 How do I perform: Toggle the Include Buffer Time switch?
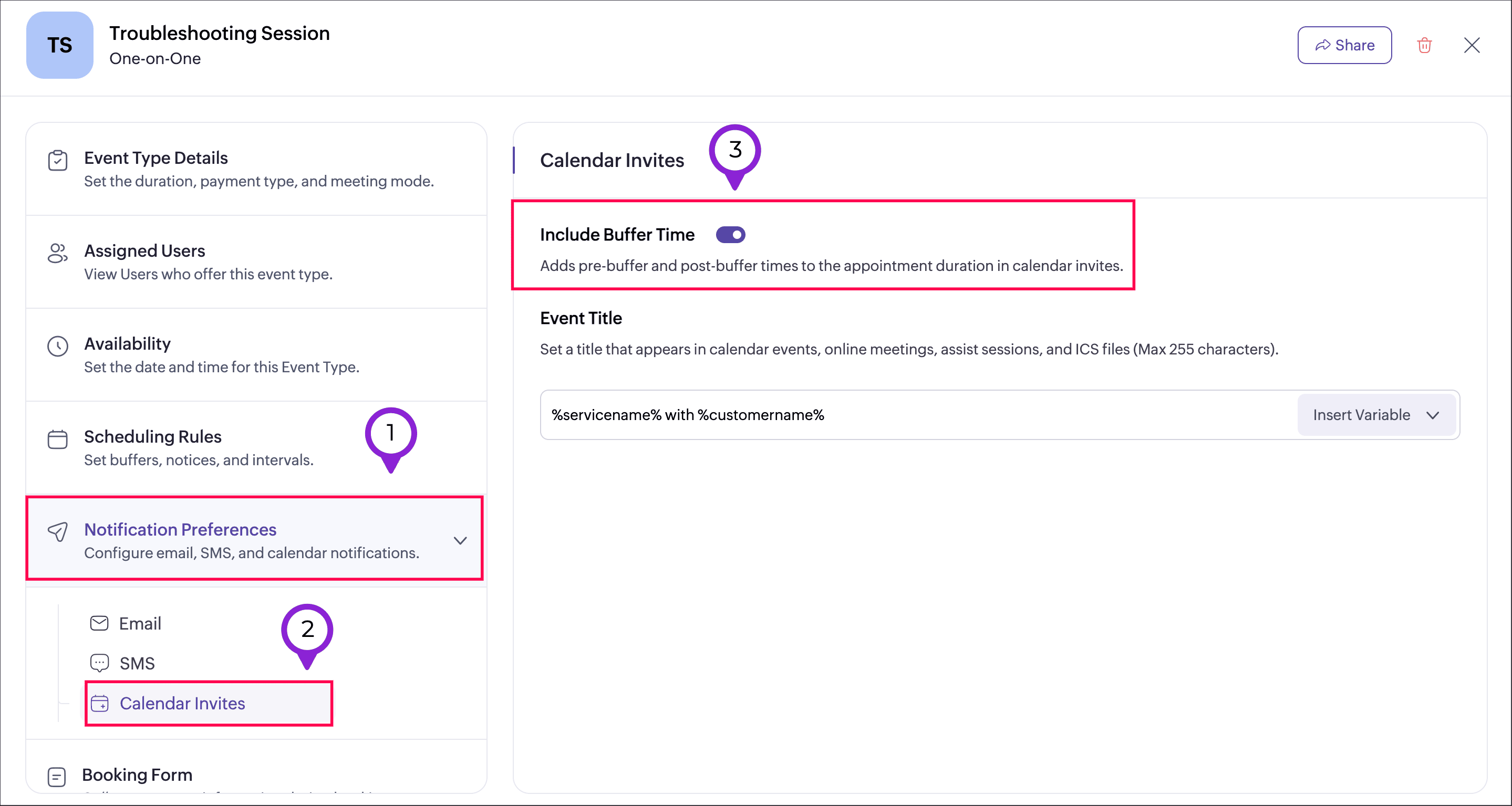pyautogui.click(x=730, y=235)
